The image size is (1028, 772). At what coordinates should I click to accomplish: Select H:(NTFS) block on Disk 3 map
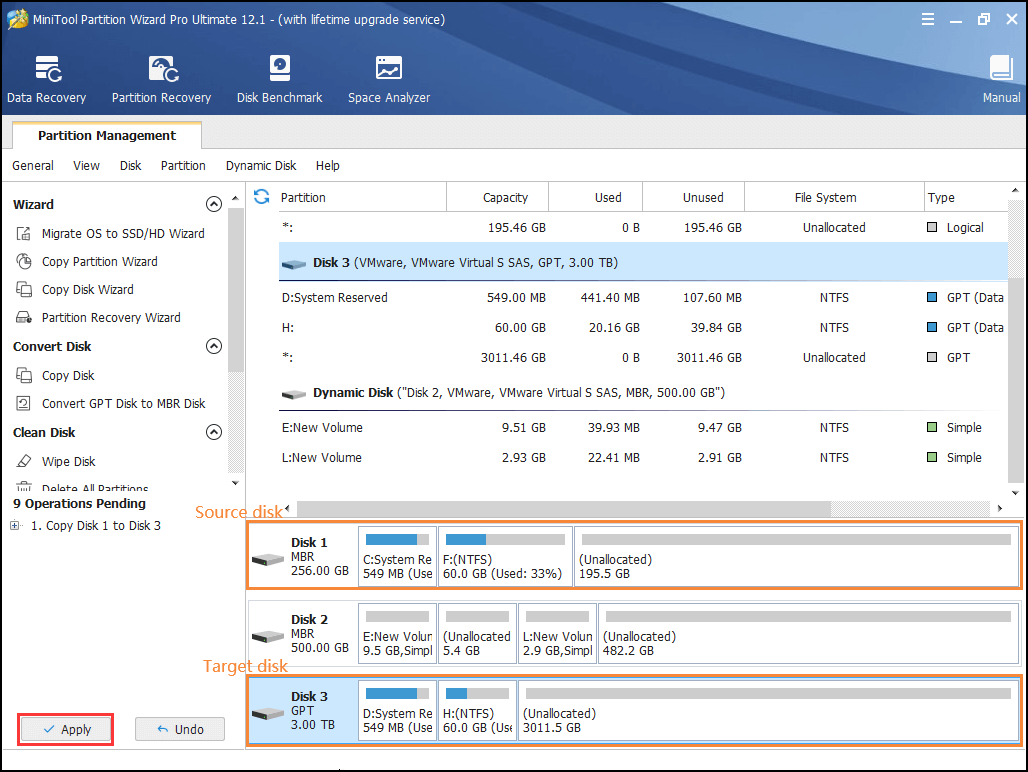pos(477,710)
